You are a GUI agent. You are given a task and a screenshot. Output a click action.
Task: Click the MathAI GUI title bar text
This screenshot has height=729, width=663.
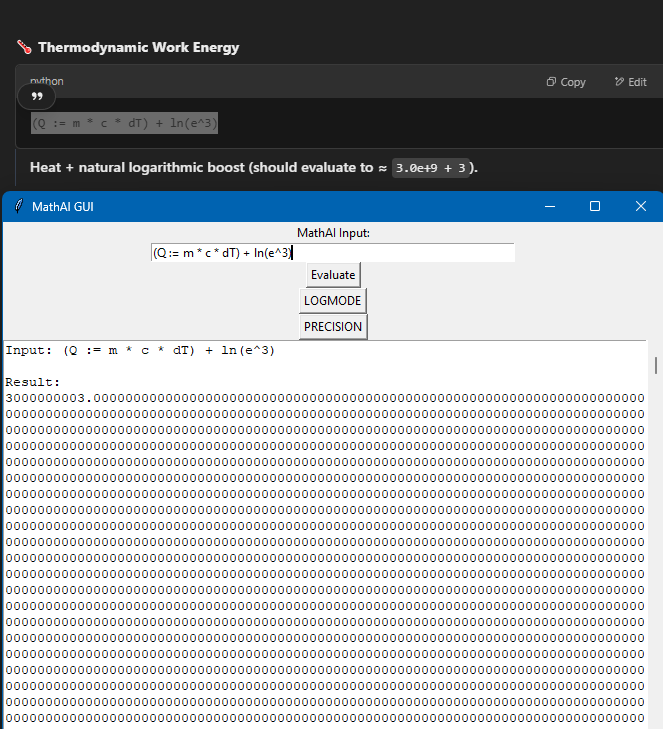[x=63, y=207]
